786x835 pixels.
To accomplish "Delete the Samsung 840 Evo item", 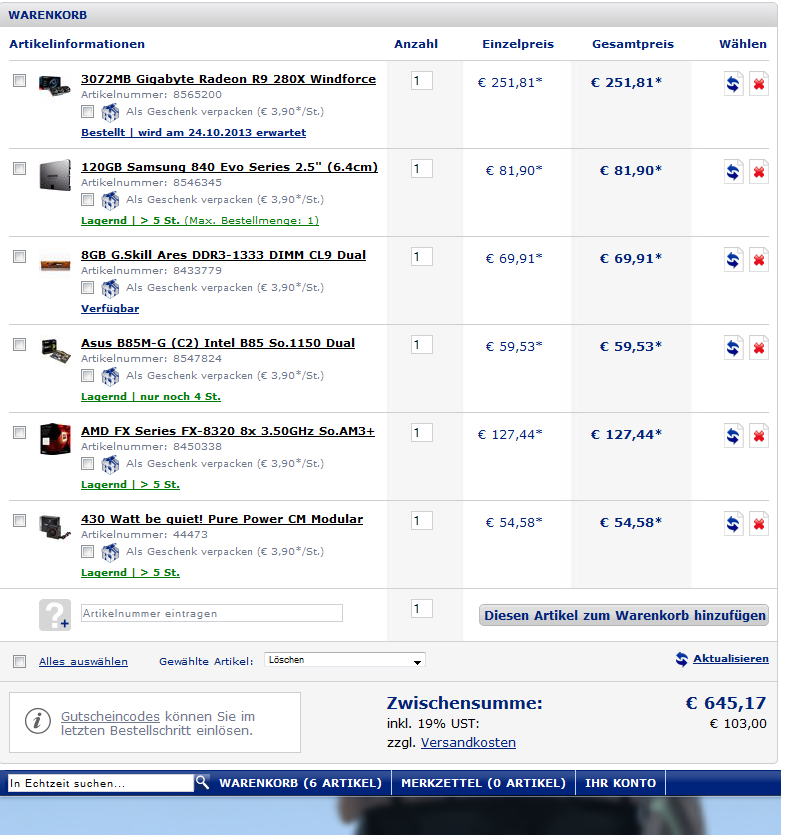I will tap(759, 171).
